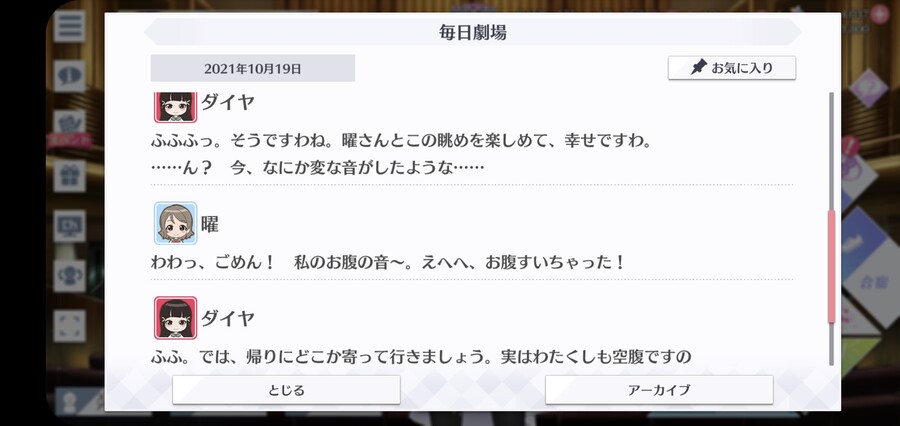Tap the notice speech bubble icon
Screen dimensions: 900x426
click(x=69, y=76)
